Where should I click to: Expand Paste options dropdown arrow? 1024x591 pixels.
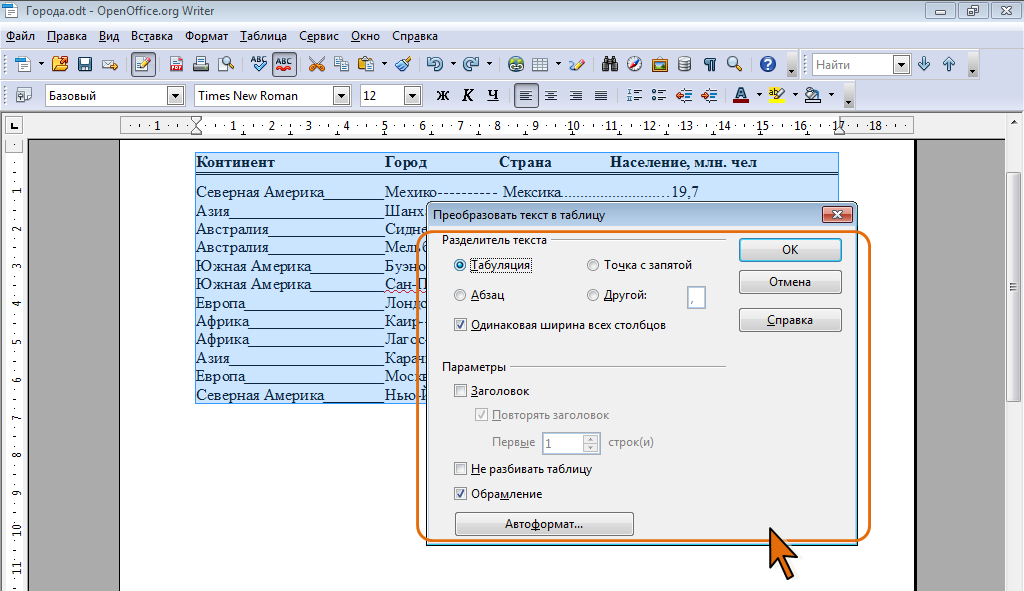point(384,64)
